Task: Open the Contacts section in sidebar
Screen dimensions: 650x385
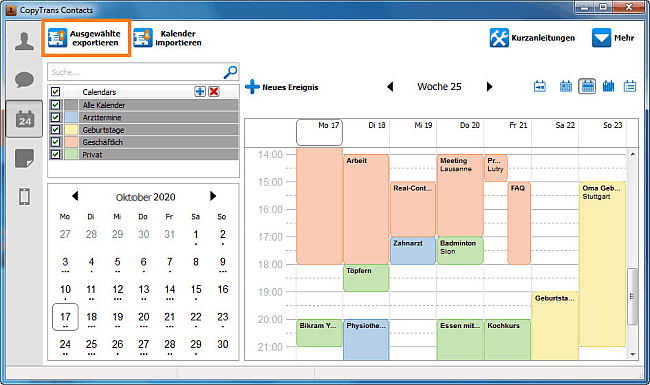Action: click(24, 41)
